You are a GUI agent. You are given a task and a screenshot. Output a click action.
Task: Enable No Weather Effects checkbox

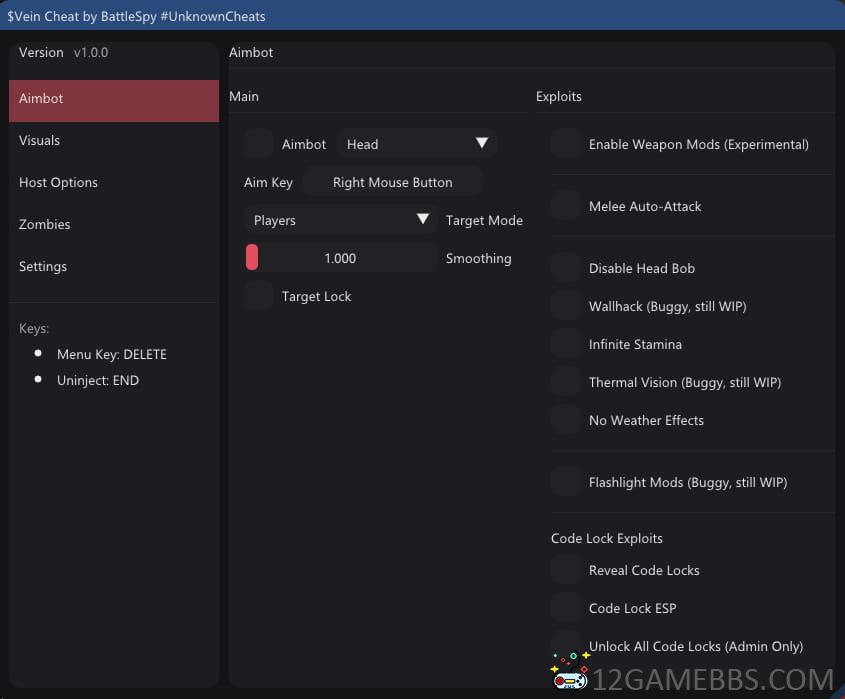[565, 420]
